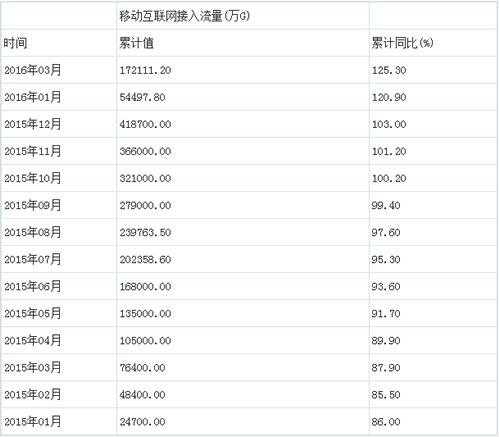Click the value 54497.80
Screen dimensions: 500x437
[x=143, y=97]
